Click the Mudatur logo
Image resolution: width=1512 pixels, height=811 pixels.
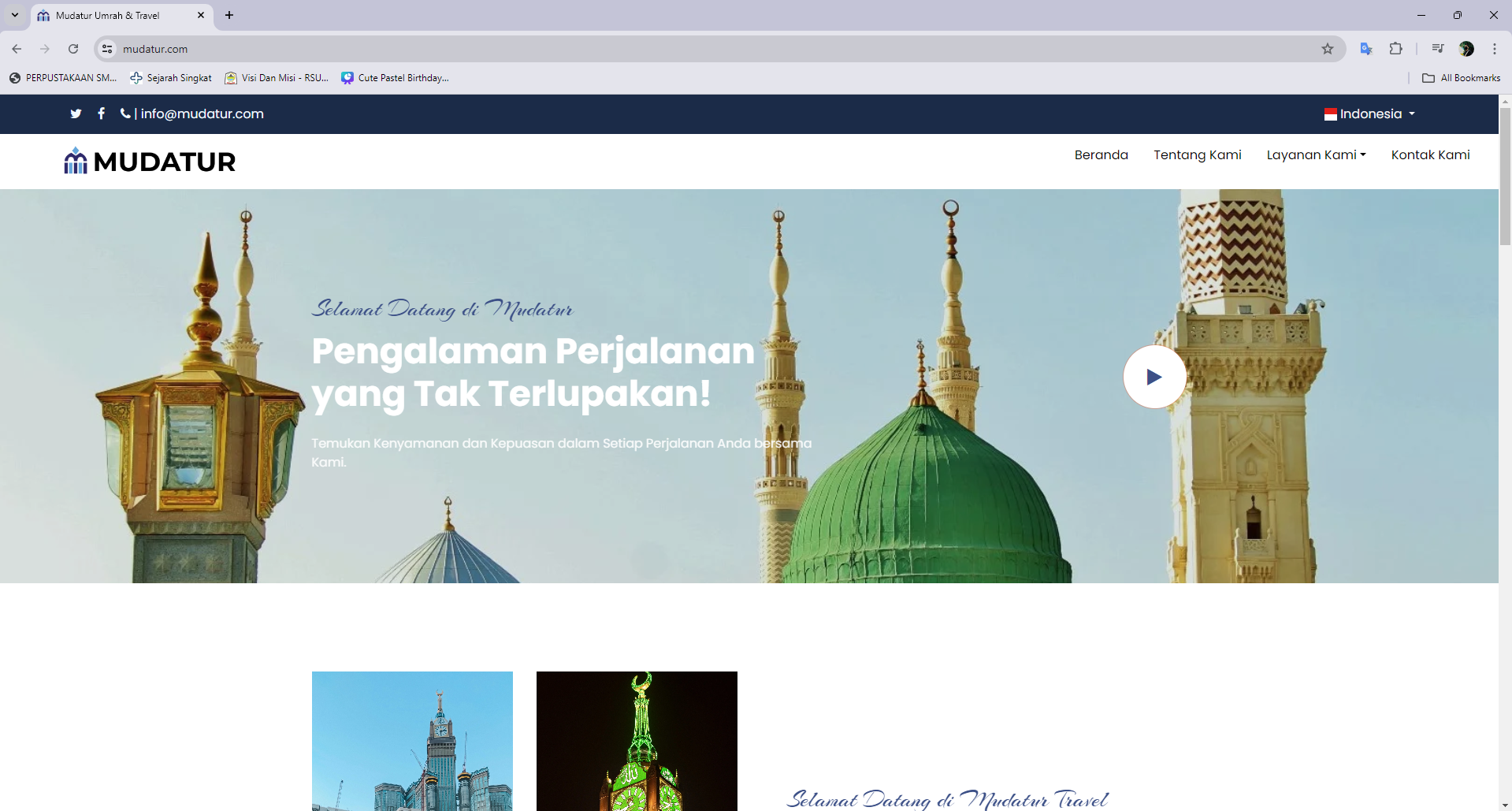coord(150,162)
